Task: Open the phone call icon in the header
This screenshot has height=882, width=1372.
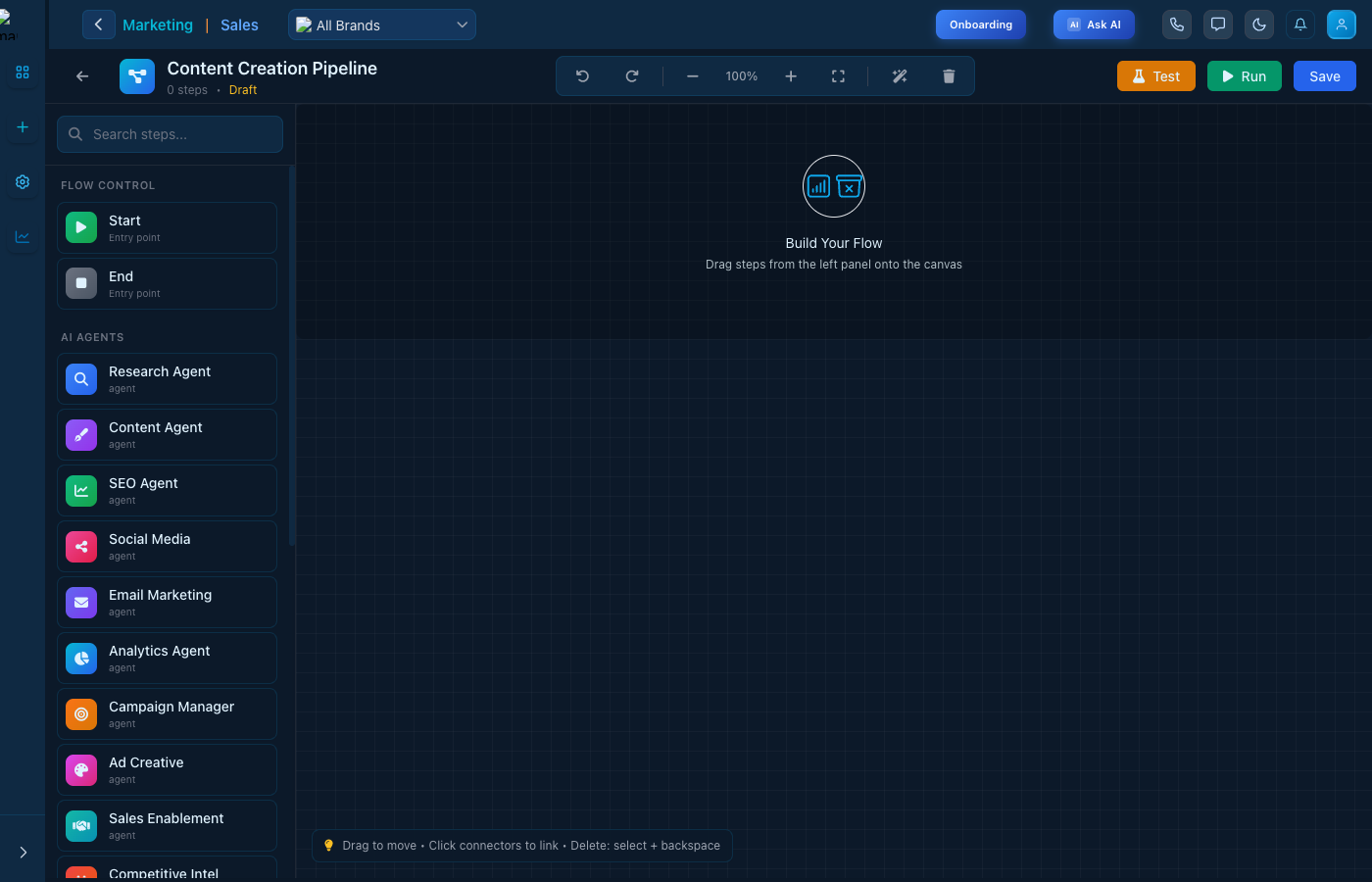Action: pos(1177,24)
